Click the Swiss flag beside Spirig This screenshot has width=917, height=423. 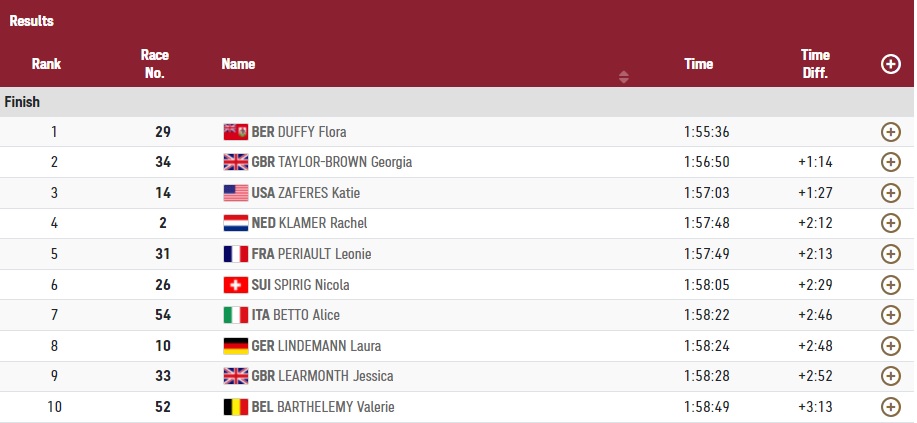point(235,285)
